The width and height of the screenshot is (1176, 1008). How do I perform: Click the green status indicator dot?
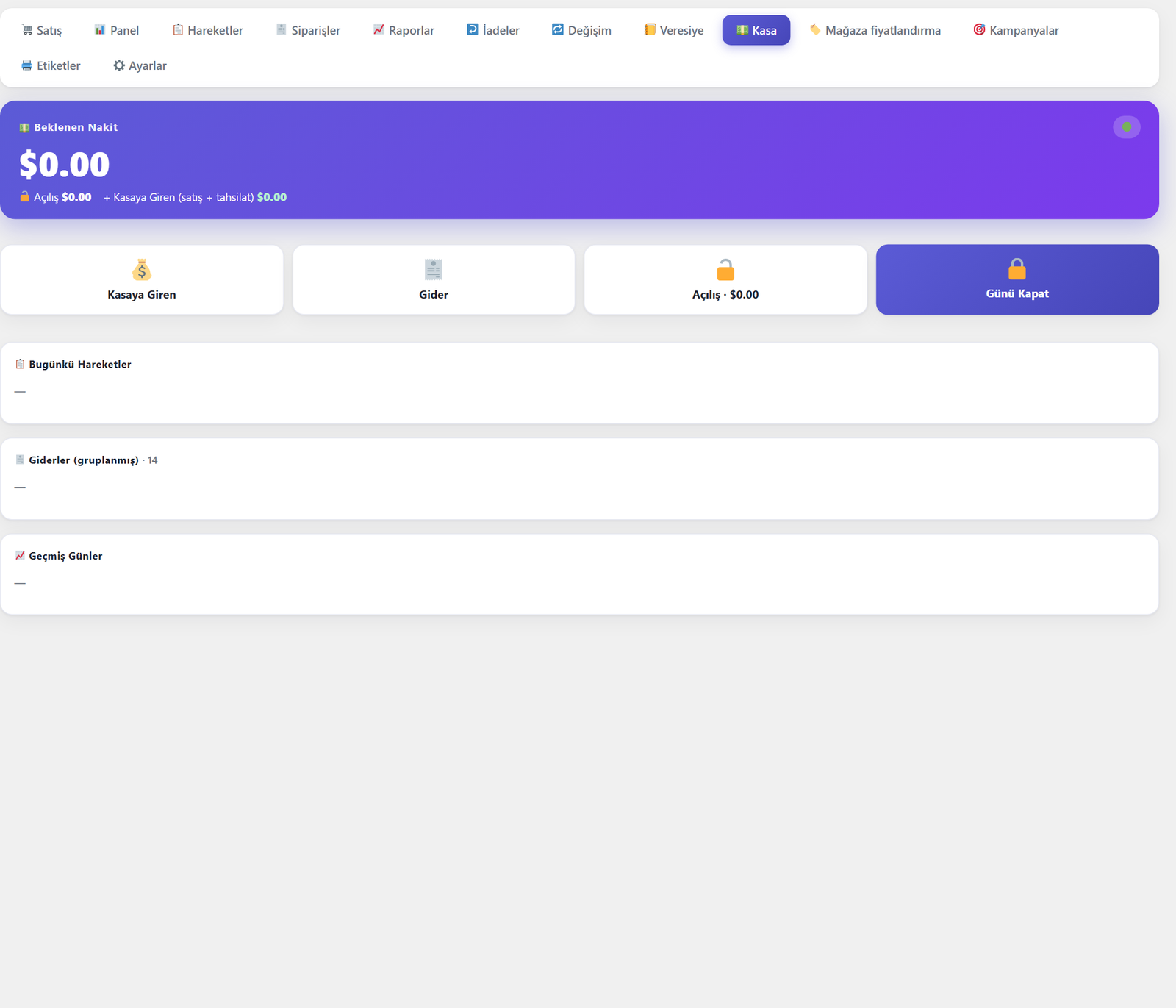click(x=1126, y=127)
